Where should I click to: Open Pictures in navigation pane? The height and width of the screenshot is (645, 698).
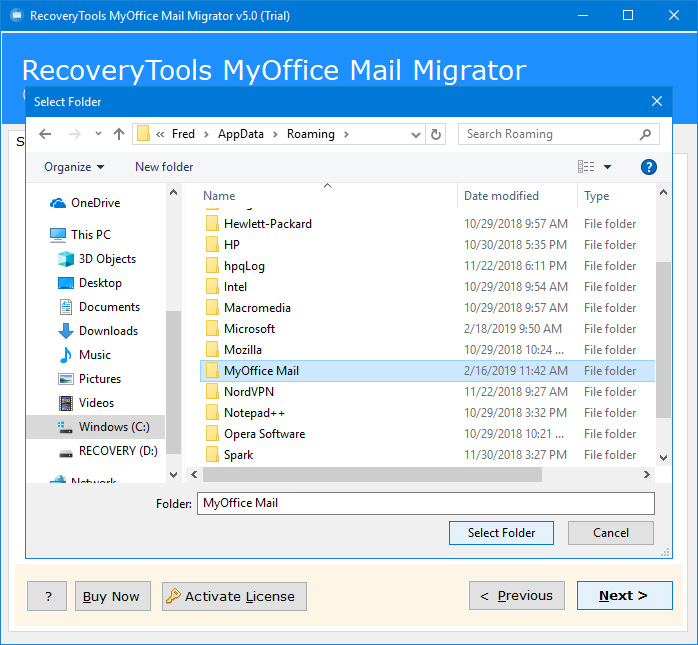89,379
